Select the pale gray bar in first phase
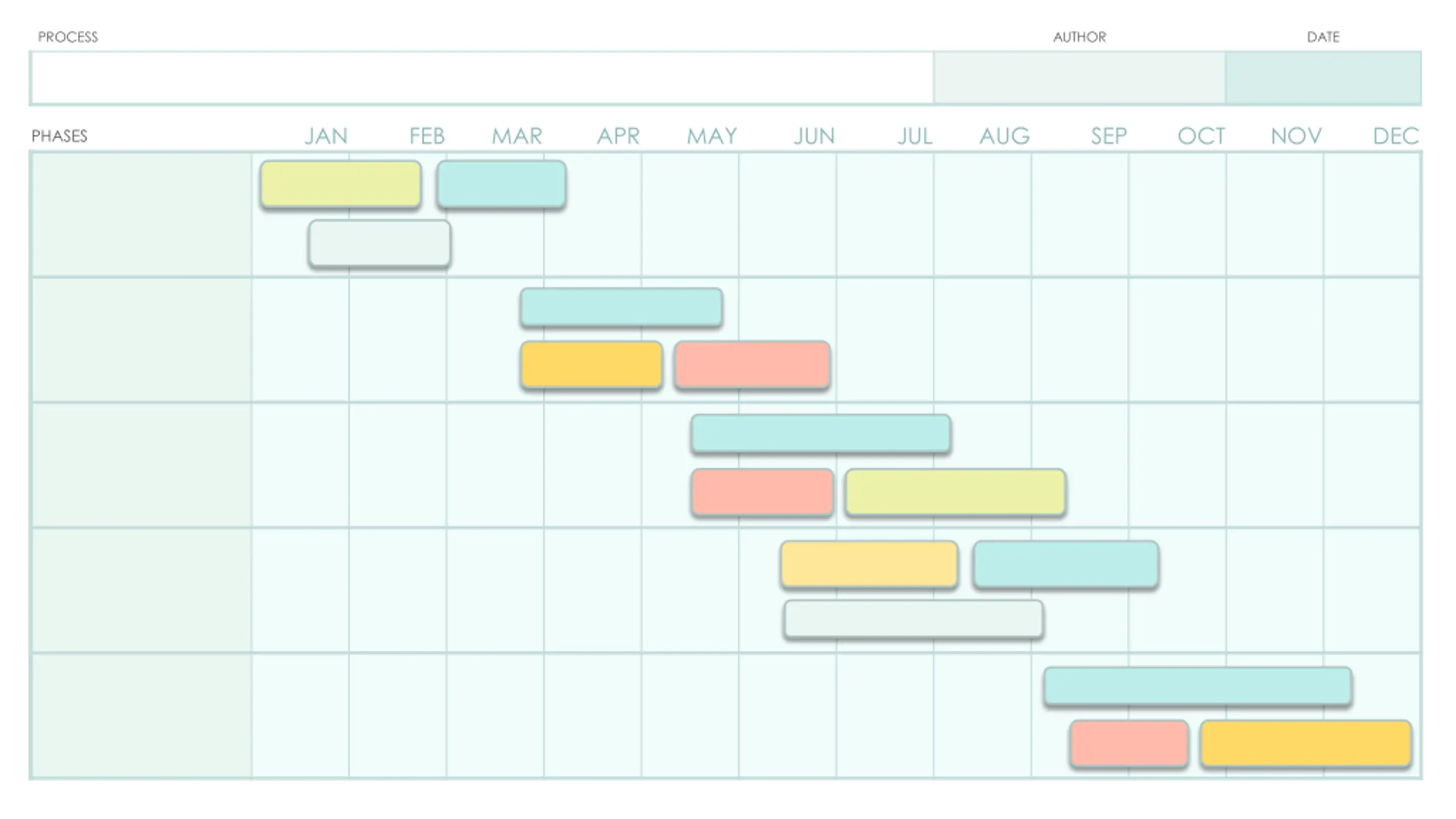Screen dimensions: 1456x819 (379, 243)
